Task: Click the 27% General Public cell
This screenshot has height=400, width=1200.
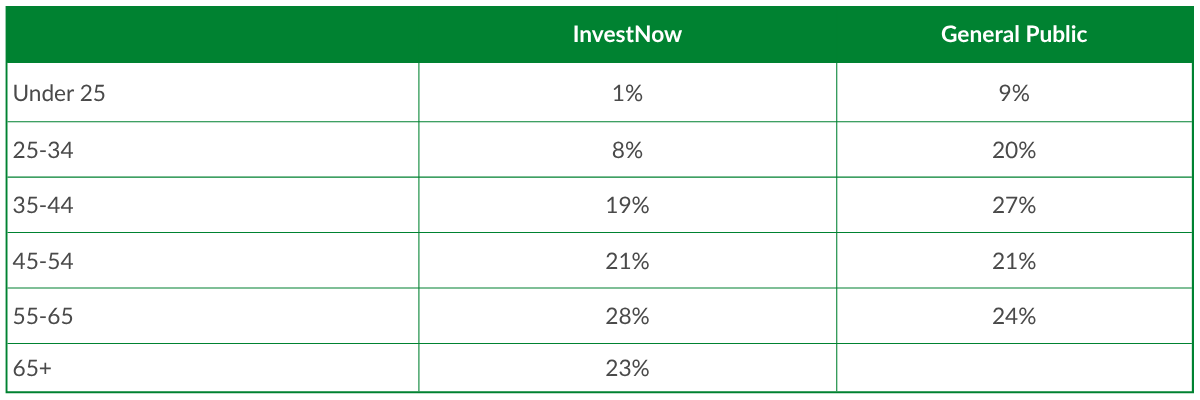Action: (1014, 206)
